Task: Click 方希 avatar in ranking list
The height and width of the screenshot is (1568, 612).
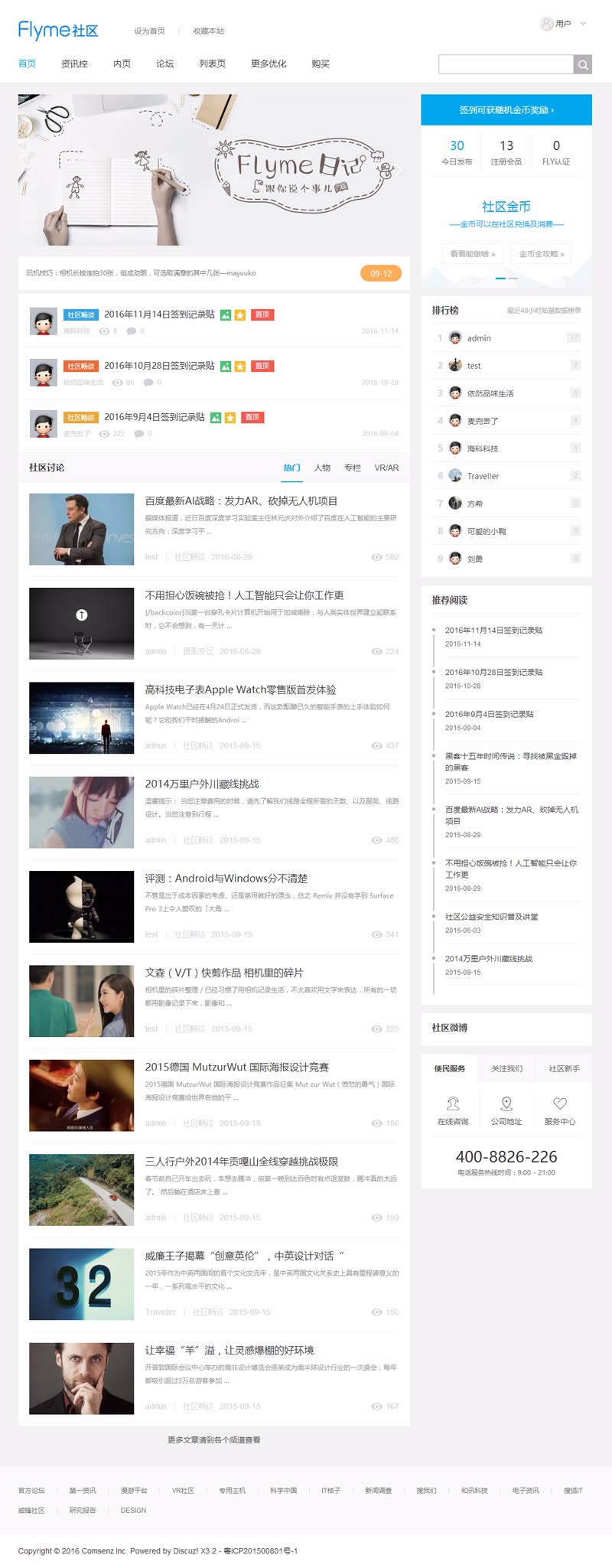Action: coord(455,503)
